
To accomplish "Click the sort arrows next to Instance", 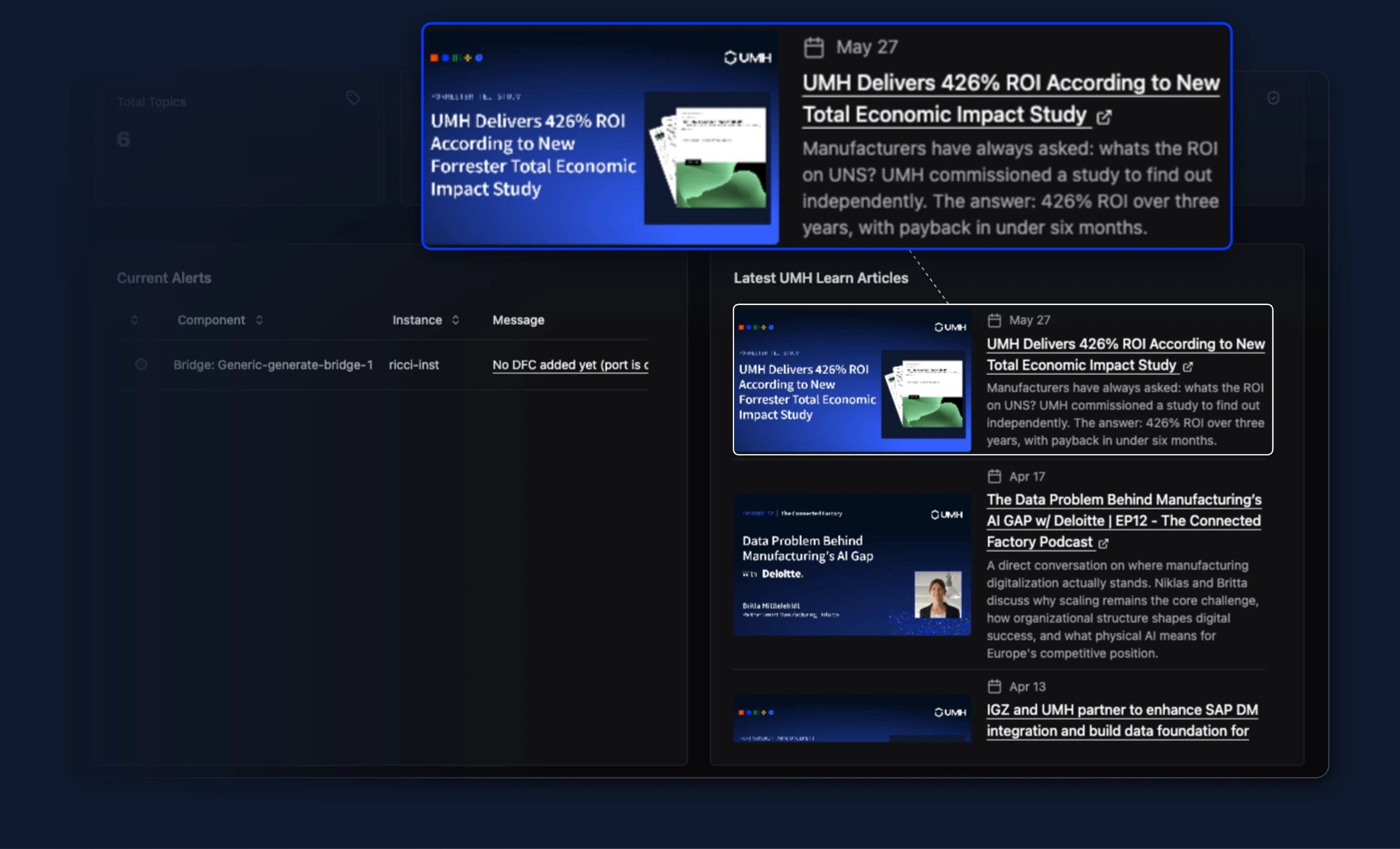I will (x=455, y=320).
